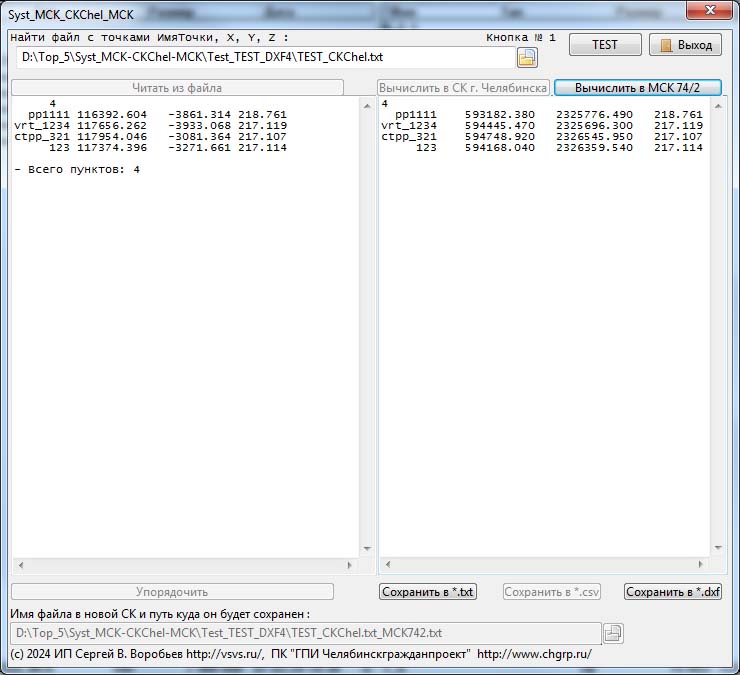Click the output file path field at bottom
This screenshot has height=675, width=740.
click(x=305, y=633)
